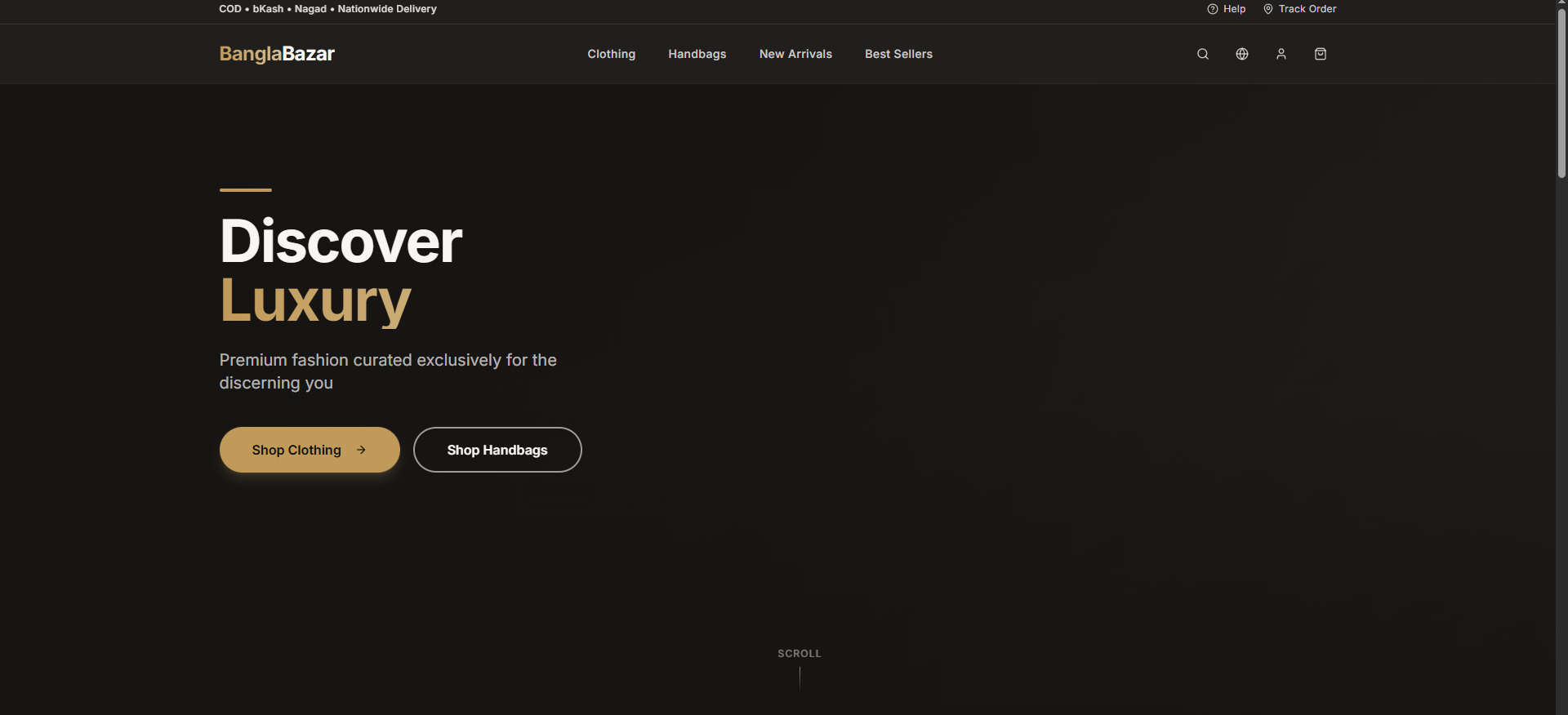Screen dimensions: 1568x715
Task: Click the question mark icon beside Help
Action: coord(1212,9)
